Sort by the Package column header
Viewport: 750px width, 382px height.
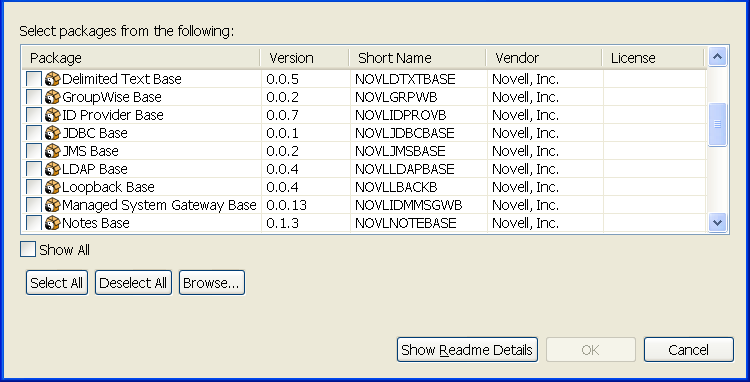[x=141, y=58]
